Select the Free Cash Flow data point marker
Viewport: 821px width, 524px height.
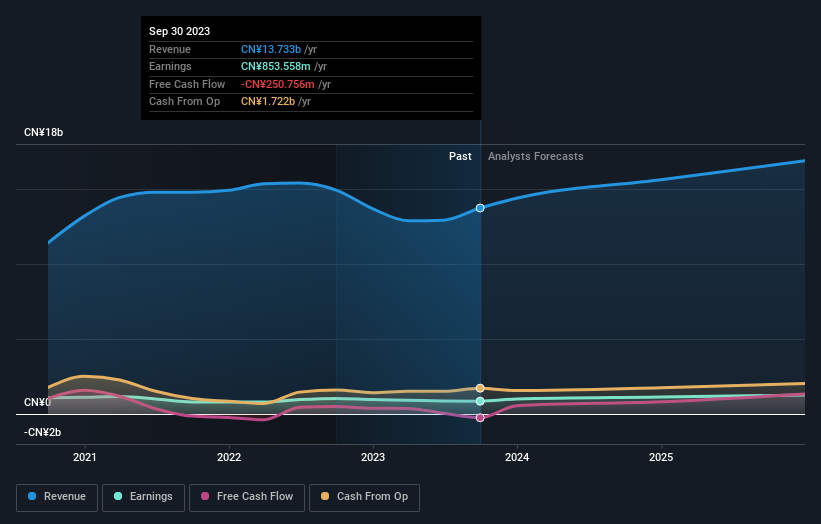coord(480,418)
